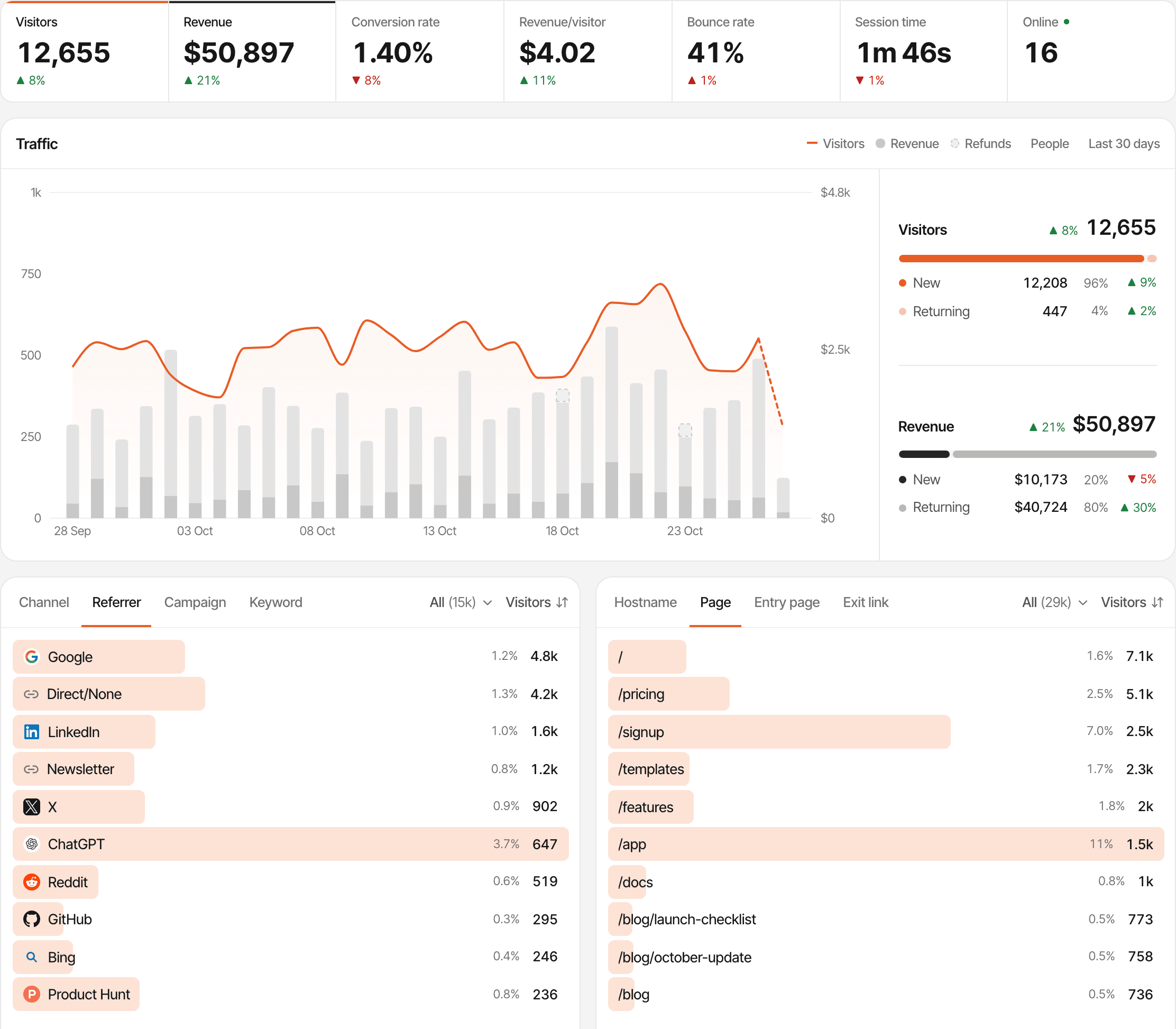
Task: Open the /pricing page row
Action: pos(886,694)
